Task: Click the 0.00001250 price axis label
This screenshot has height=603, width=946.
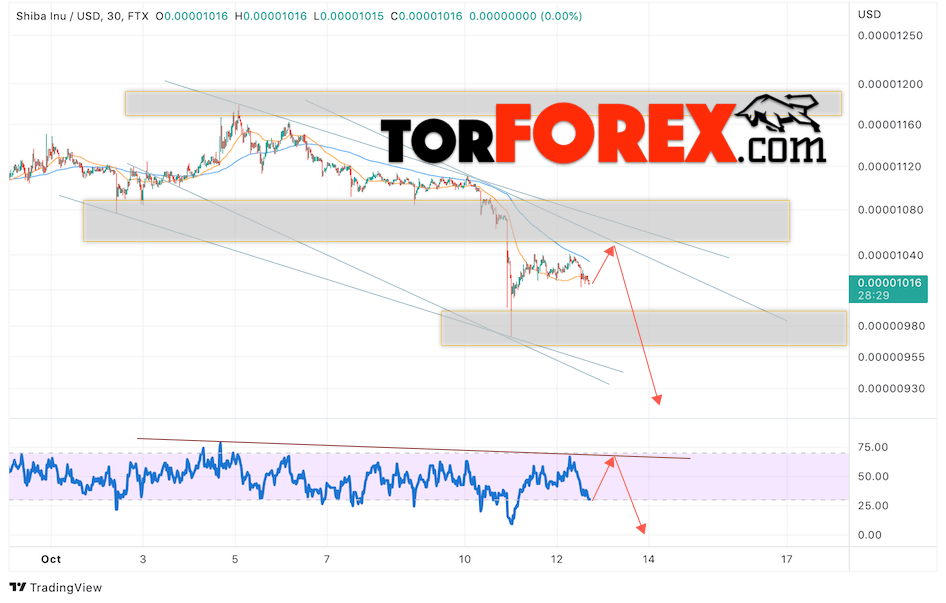Action: click(x=890, y=36)
